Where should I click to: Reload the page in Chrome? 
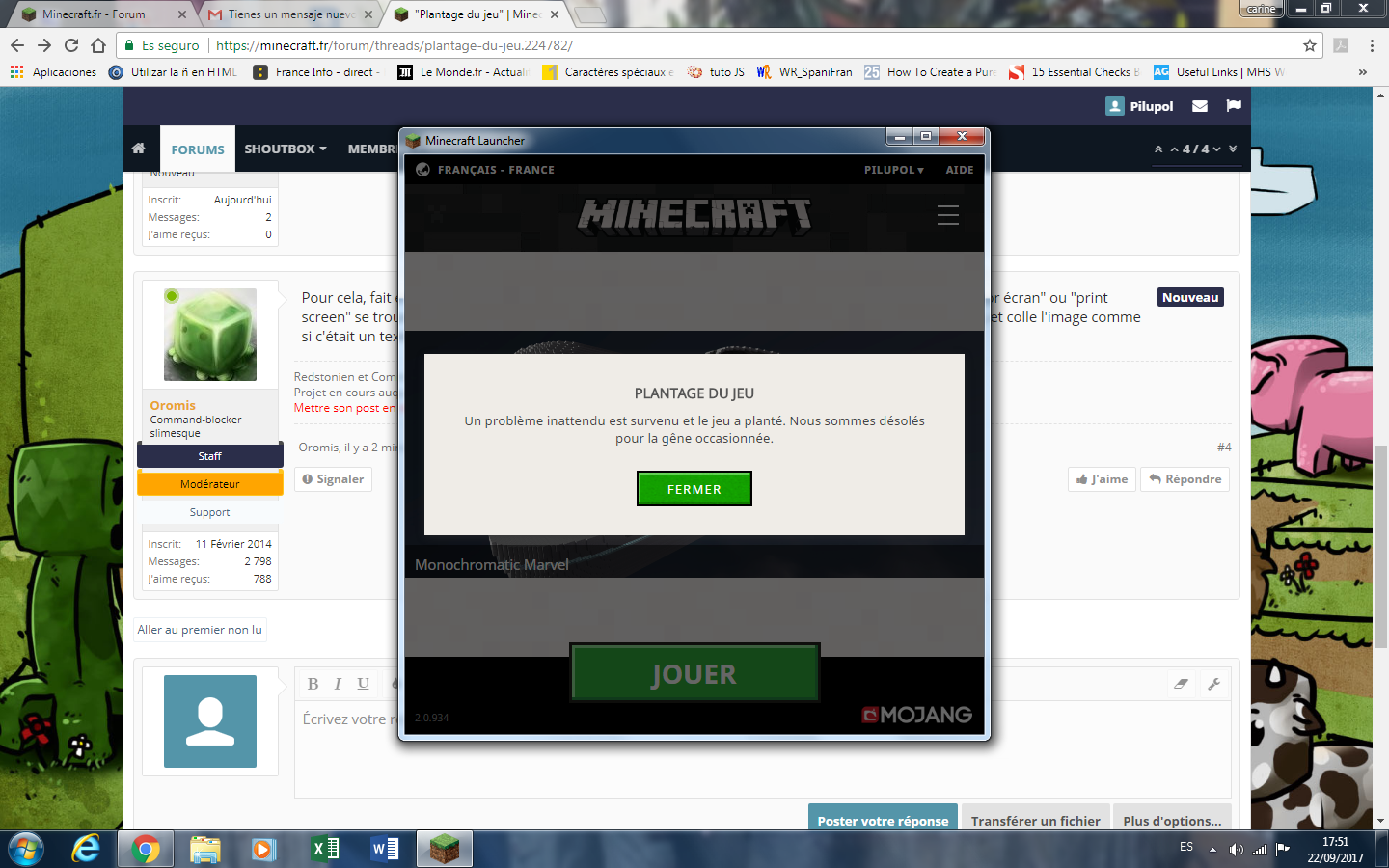(71, 45)
